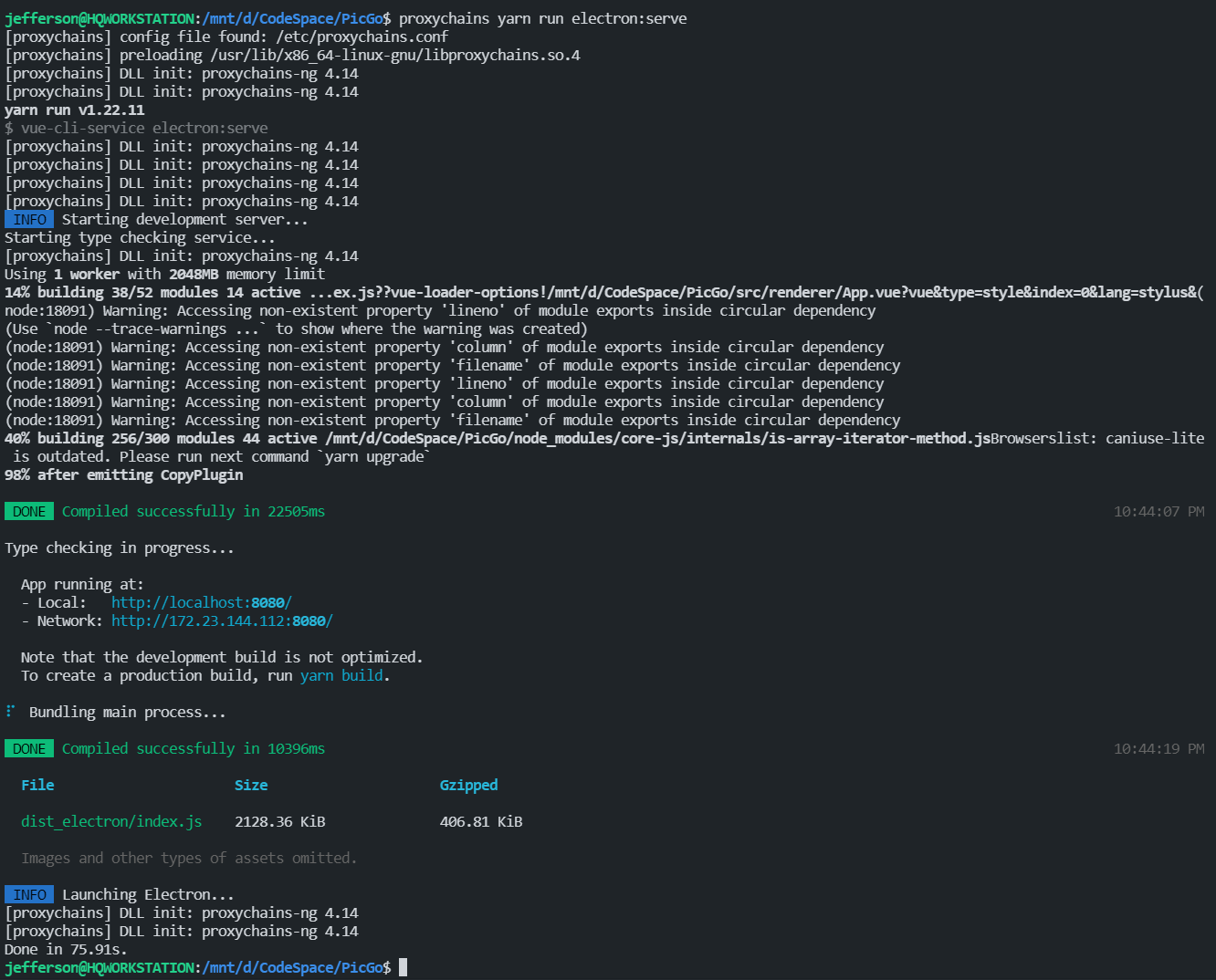This screenshot has width=1216, height=980.
Task: Click the first DONE status badge
Action: click(28, 511)
